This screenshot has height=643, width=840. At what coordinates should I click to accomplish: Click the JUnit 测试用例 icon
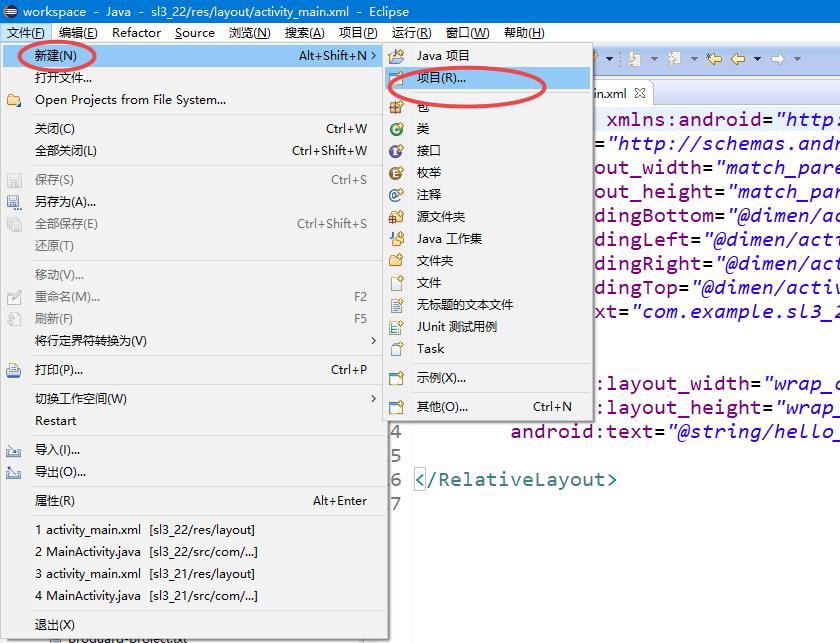[396, 327]
